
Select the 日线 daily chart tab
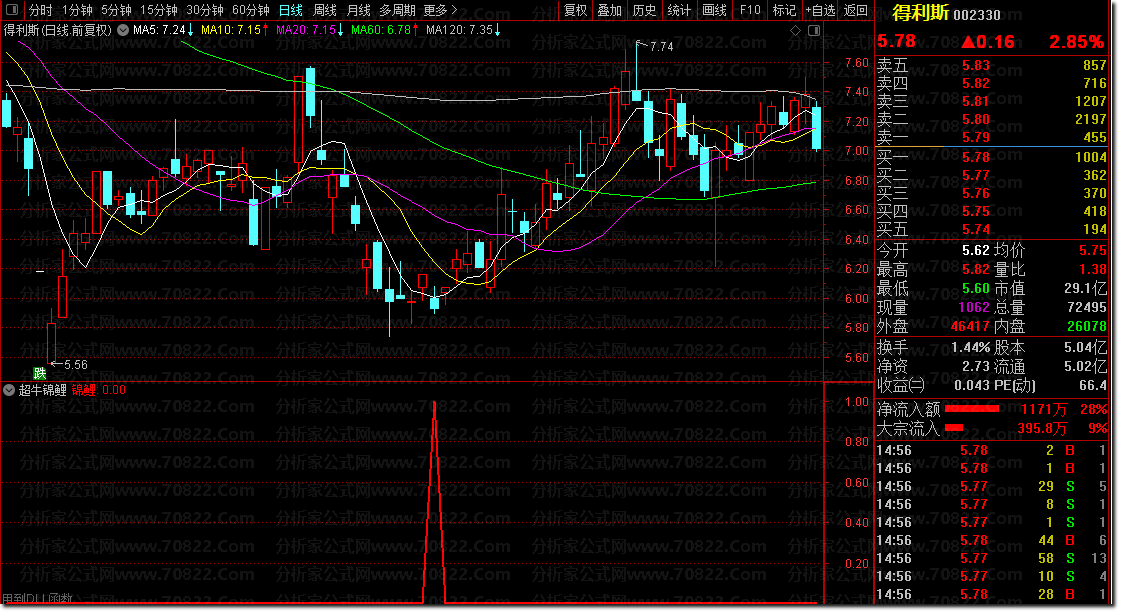tap(290, 10)
